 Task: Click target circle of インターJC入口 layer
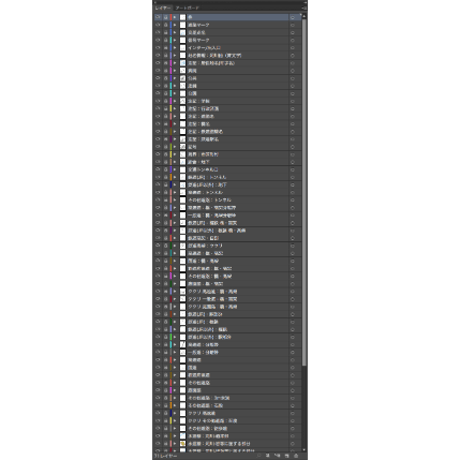click(292, 48)
